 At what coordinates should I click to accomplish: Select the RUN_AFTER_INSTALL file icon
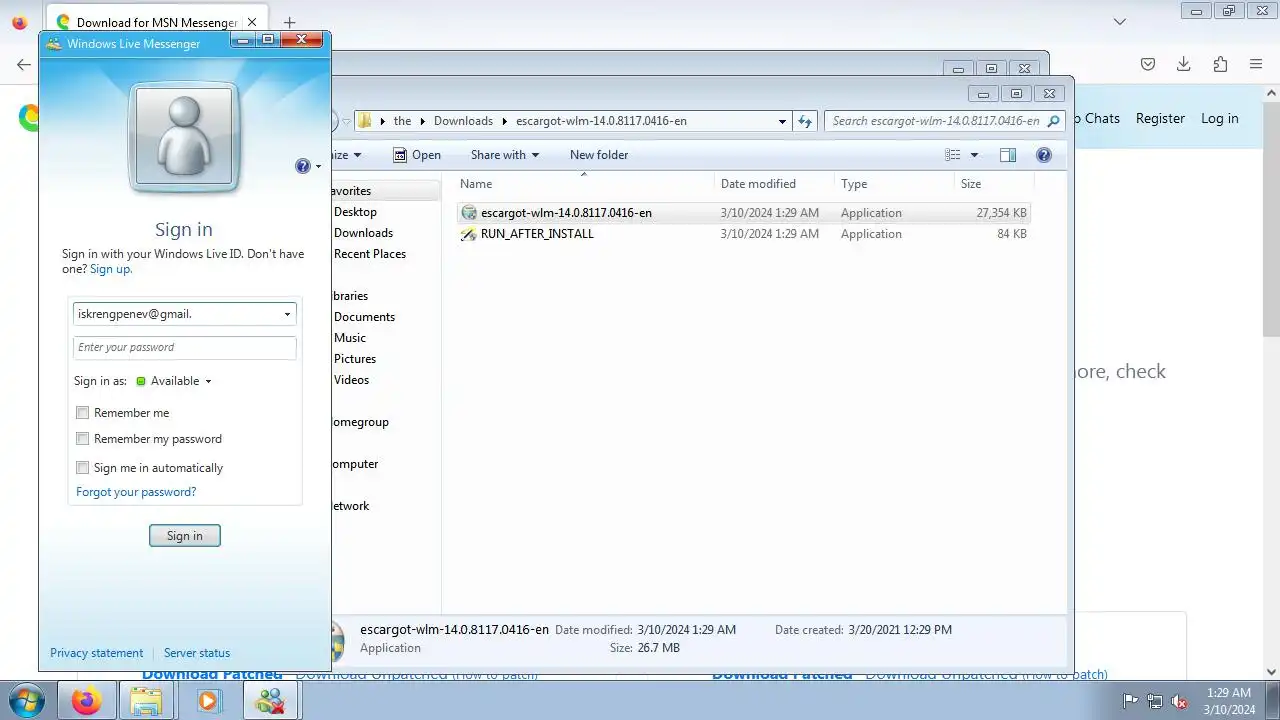pyautogui.click(x=468, y=234)
